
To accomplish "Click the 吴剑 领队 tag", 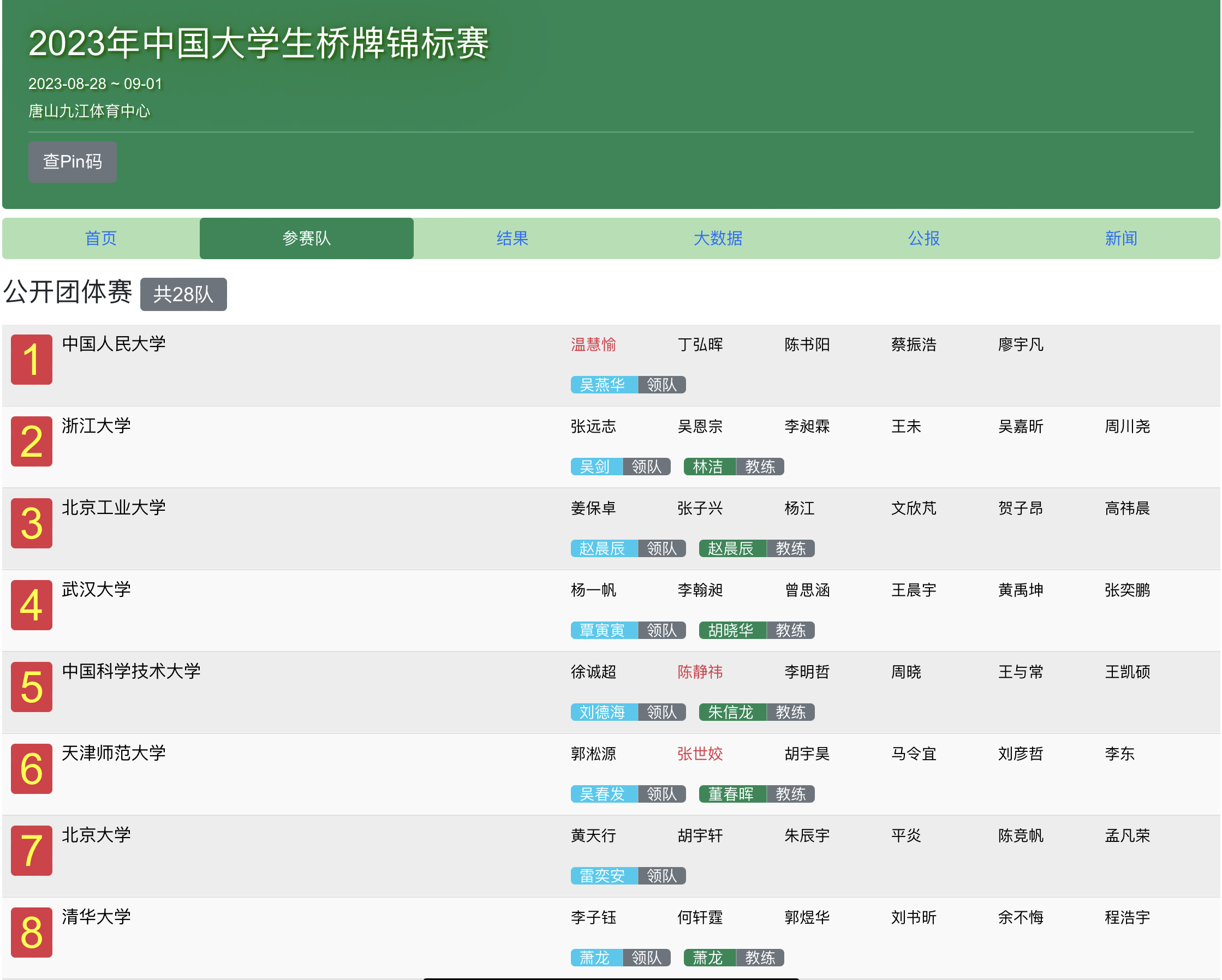I will coord(621,467).
